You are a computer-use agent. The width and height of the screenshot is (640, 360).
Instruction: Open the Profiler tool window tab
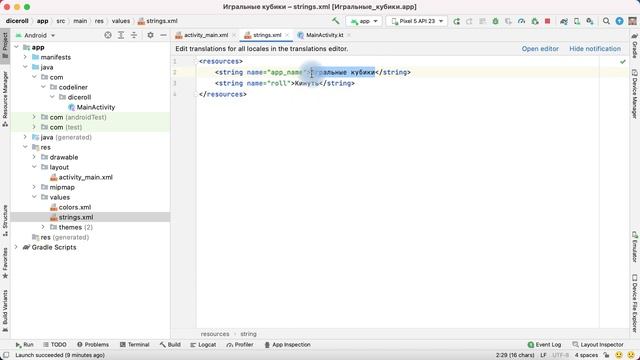[x=240, y=345]
